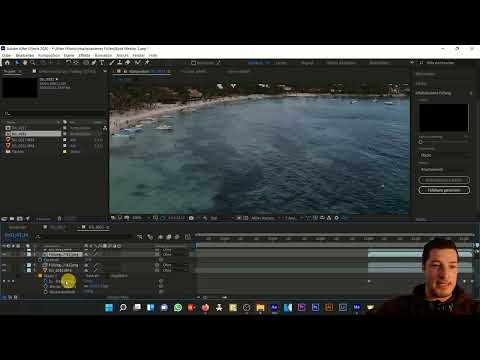The image size is (480, 360).
Task: Select the Brush tool
Action: point(111,62)
